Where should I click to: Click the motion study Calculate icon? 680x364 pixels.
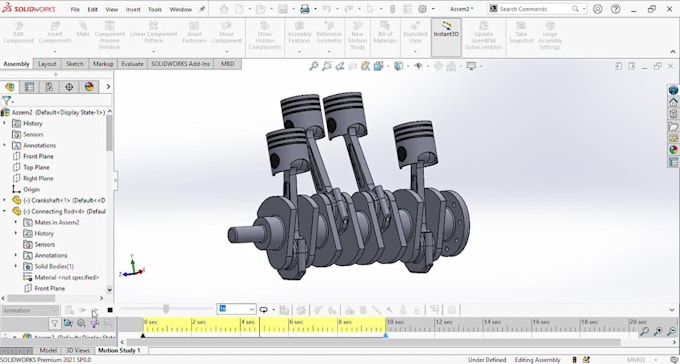point(69,310)
